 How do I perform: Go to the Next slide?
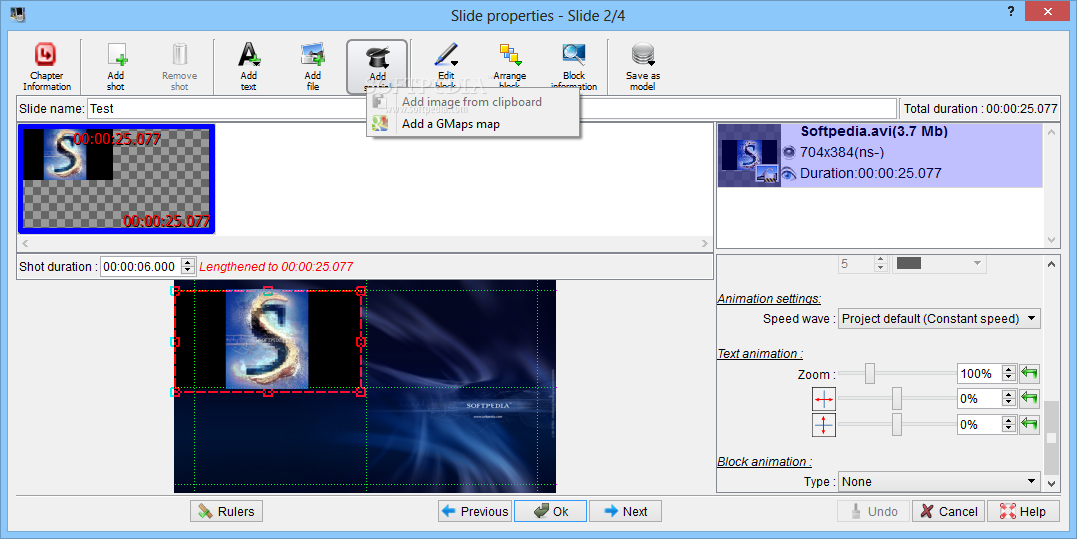point(625,512)
